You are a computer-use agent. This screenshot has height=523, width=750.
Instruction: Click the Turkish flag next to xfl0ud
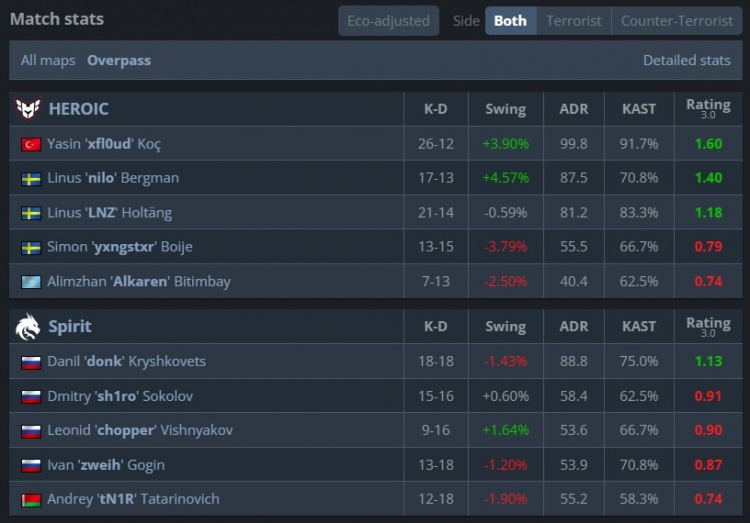[x=30, y=144]
